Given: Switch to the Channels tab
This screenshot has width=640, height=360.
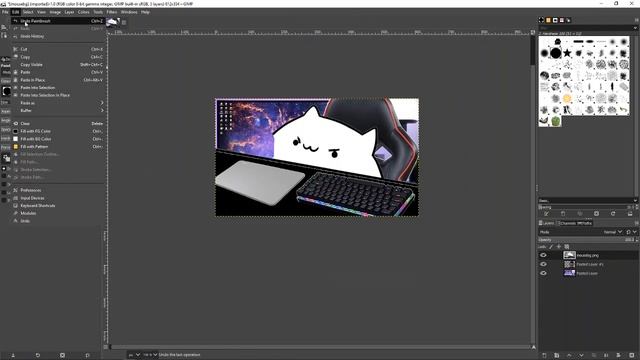Looking at the screenshot, I should [567, 223].
